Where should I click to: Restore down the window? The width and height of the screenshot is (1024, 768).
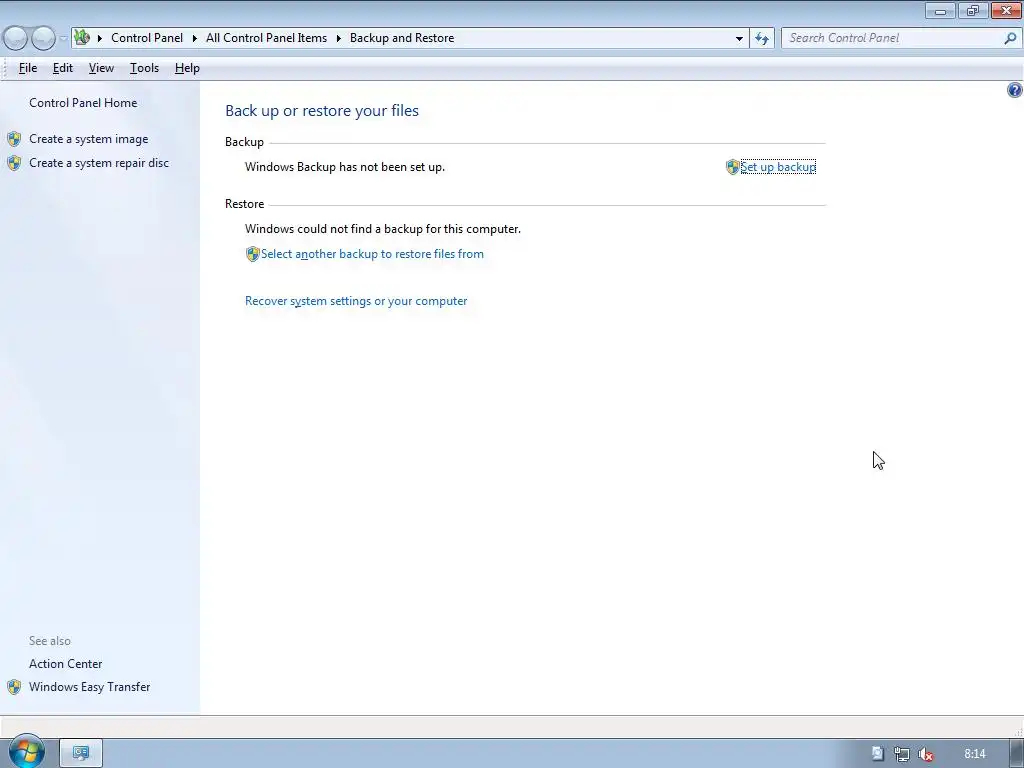[973, 10]
